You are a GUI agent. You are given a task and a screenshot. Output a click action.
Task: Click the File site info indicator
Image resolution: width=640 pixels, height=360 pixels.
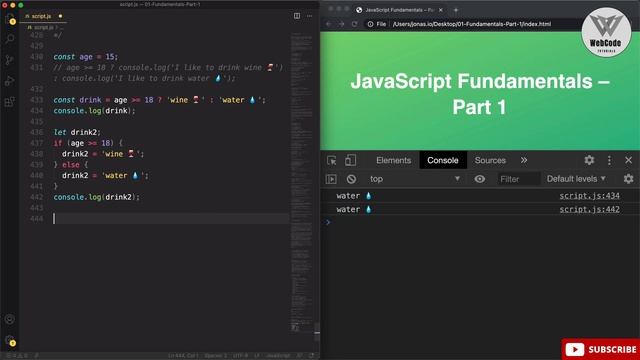[376, 24]
